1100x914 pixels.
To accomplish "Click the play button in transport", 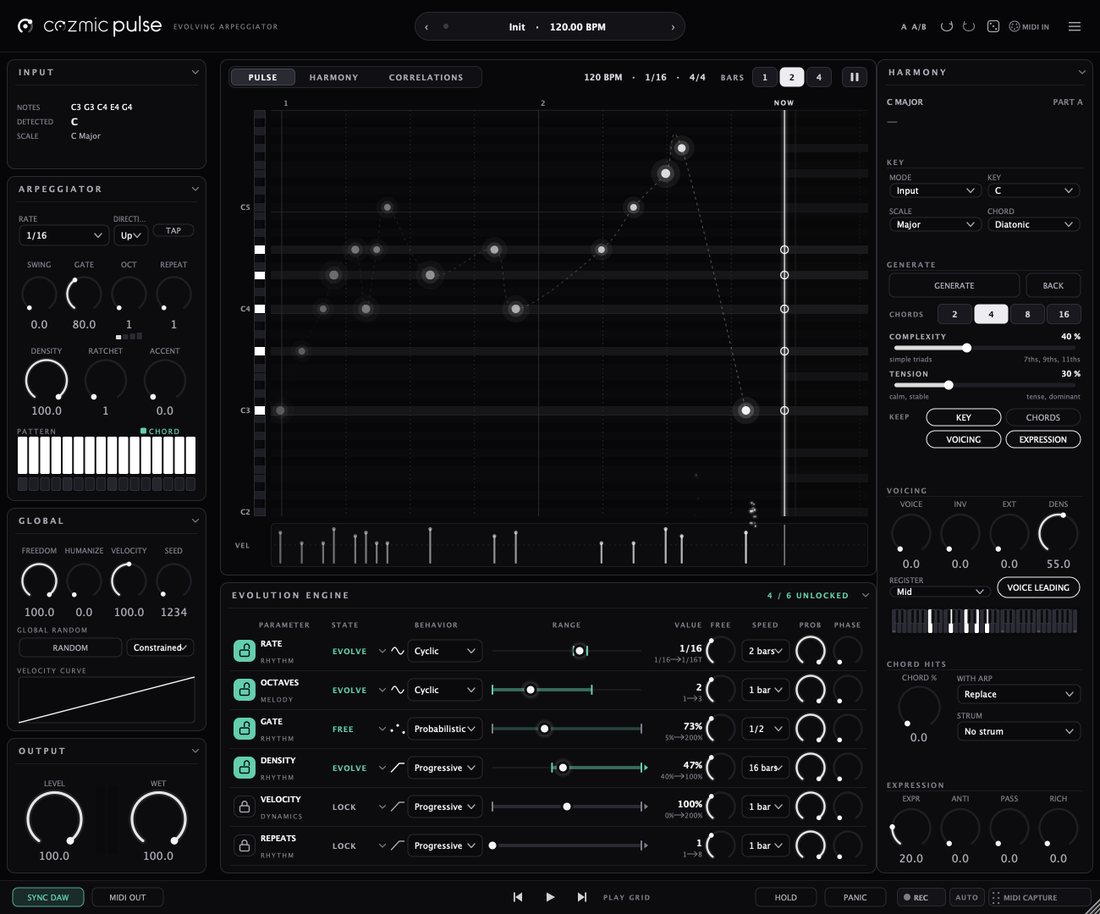I will [550, 897].
